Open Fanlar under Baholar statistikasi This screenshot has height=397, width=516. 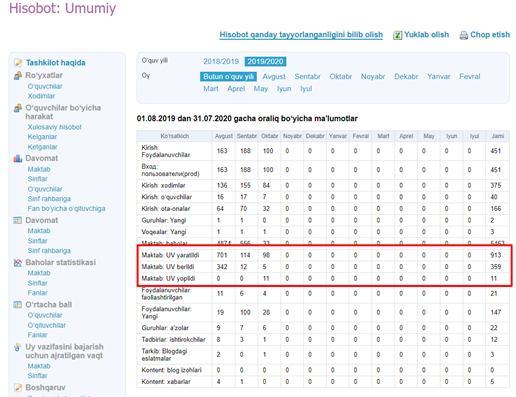tap(37, 293)
